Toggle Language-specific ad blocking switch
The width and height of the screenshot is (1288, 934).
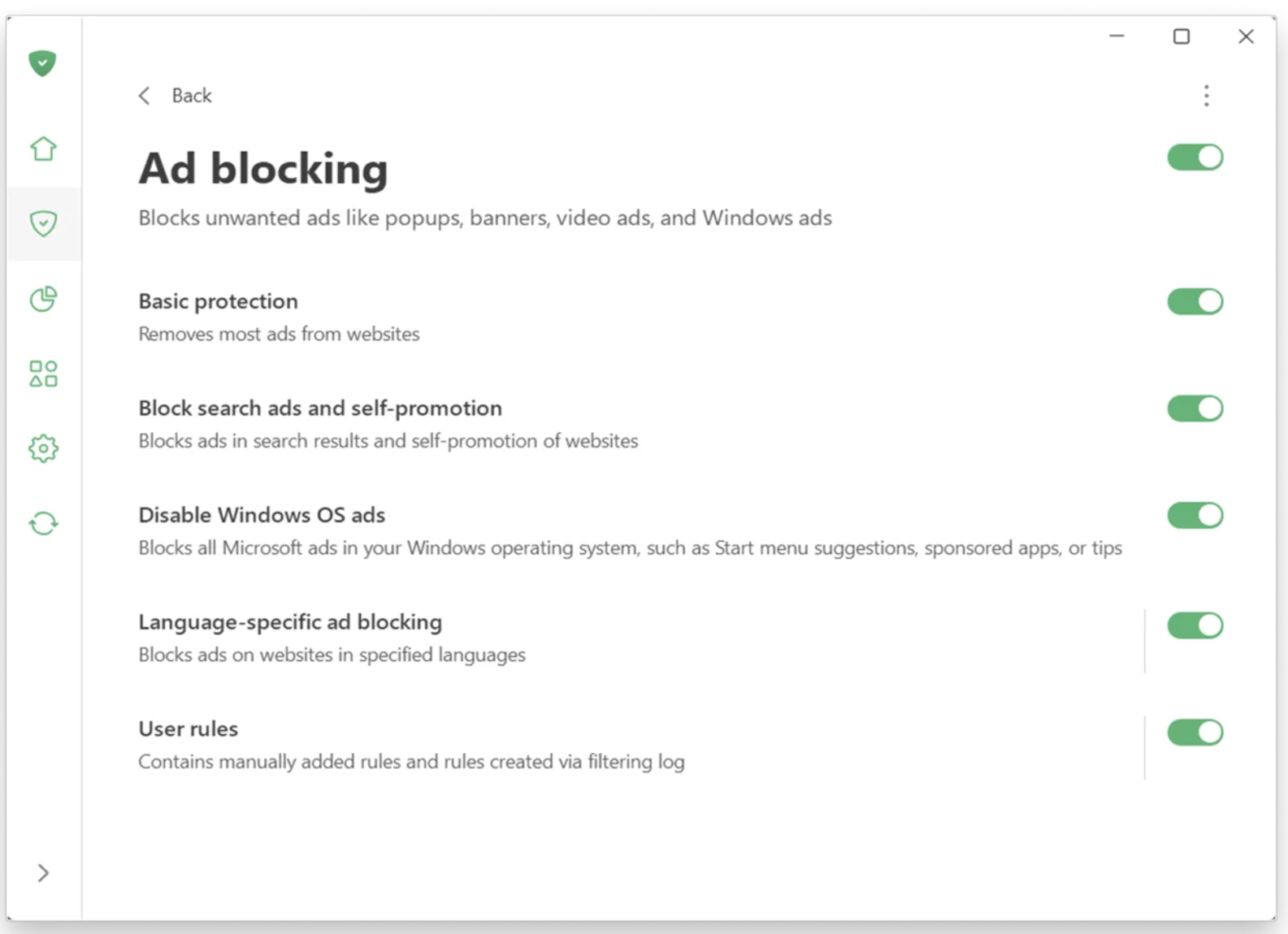pyautogui.click(x=1195, y=625)
